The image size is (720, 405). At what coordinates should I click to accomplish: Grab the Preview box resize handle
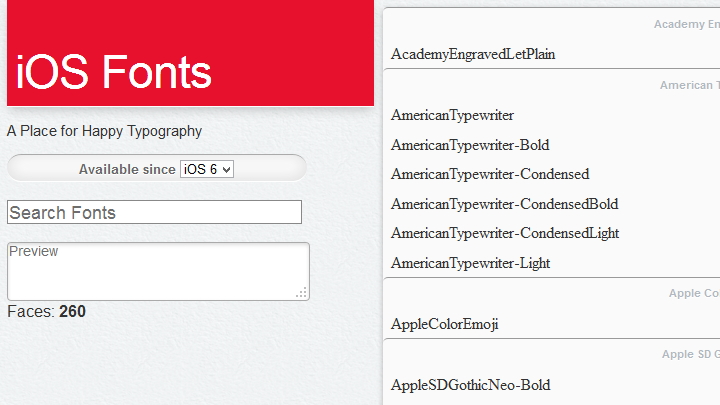pyautogui.click(x=302, y=293)
